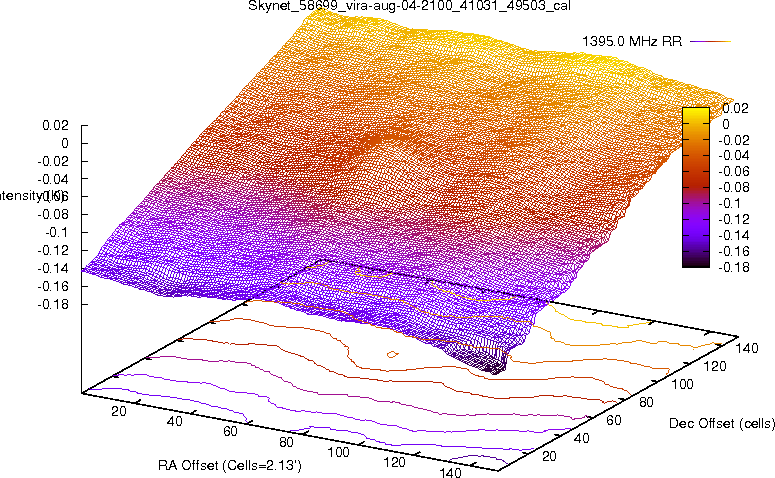Click the "-0.04" label on the color bar
Image resolution: width=775 pixels, height=478 pixels.
pos(733,156)
